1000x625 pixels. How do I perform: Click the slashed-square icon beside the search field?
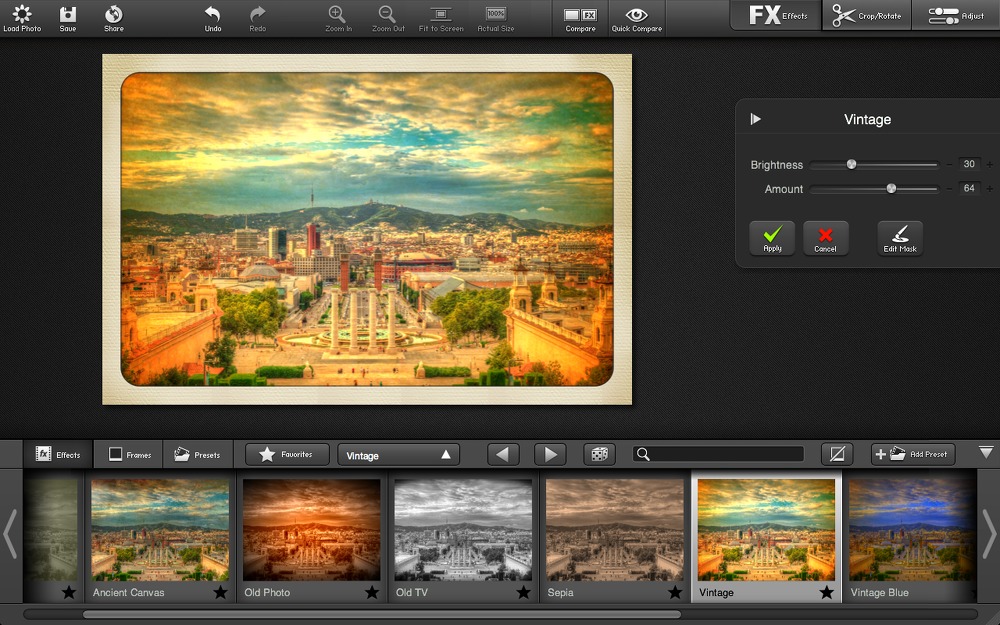[x=837, y=455]
